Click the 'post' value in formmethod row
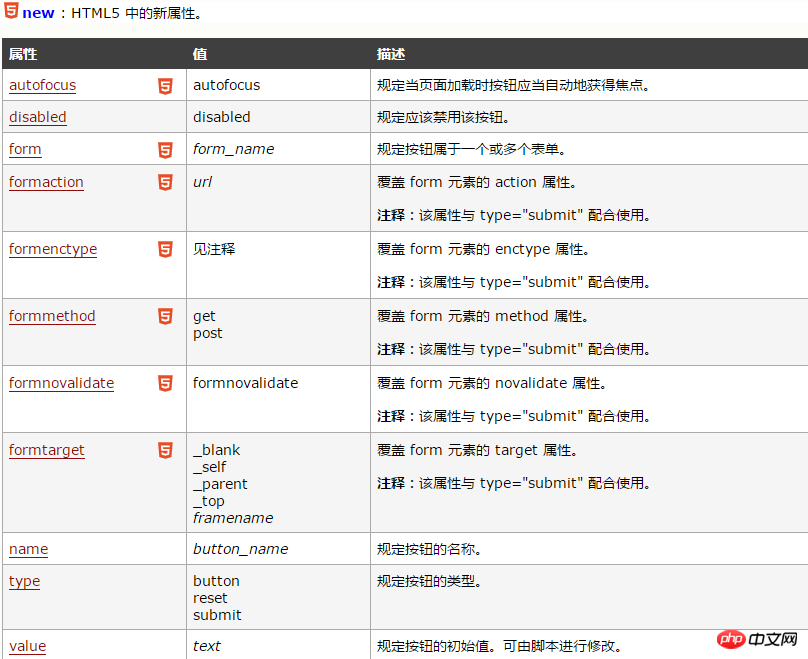Image resolution: width=808 pixels, height=659 pixels. click(208, 333)
